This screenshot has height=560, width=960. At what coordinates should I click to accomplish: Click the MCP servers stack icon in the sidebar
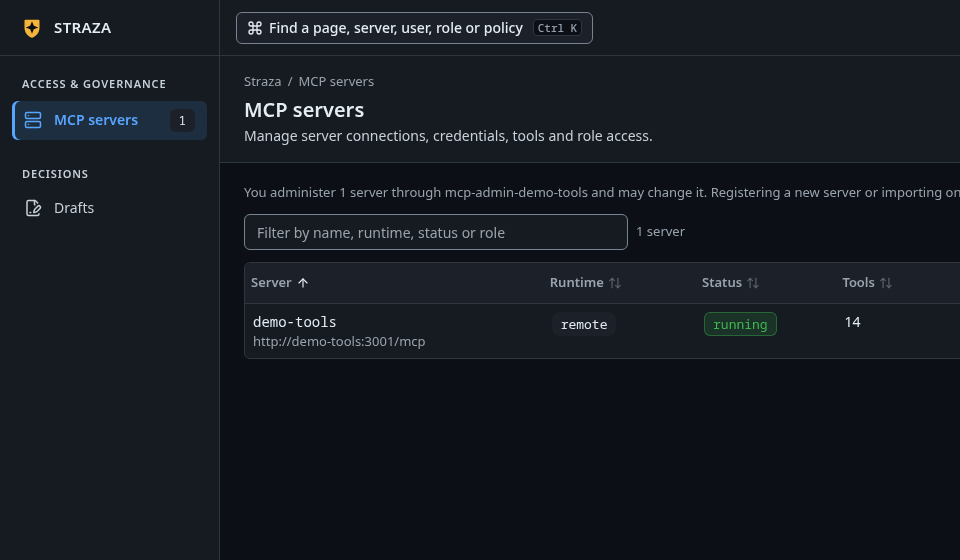33,120
